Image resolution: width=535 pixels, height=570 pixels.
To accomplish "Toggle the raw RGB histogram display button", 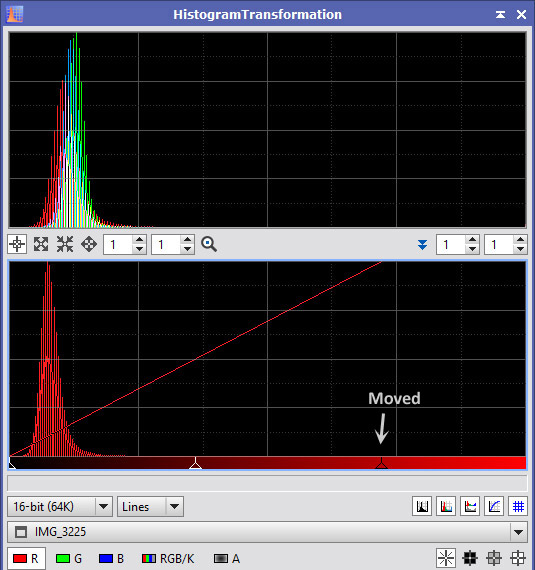I will click(446, 506).
